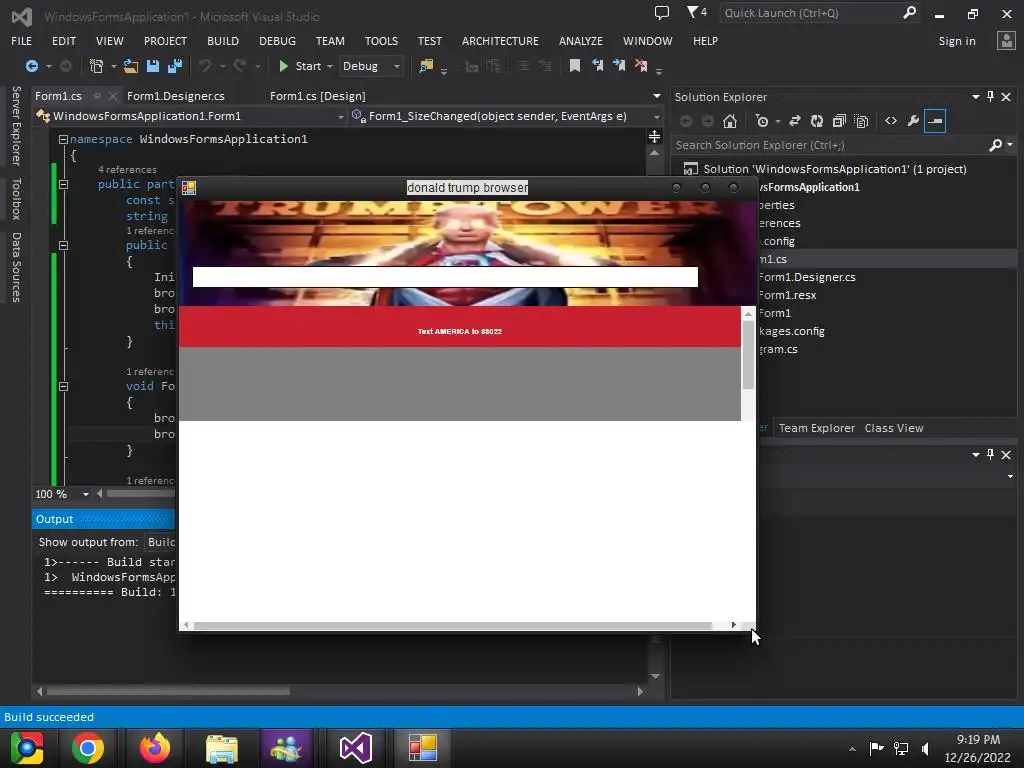The image size is (1024, 768).
Task: Open the DEBUG menu
Action: [277, 41]
